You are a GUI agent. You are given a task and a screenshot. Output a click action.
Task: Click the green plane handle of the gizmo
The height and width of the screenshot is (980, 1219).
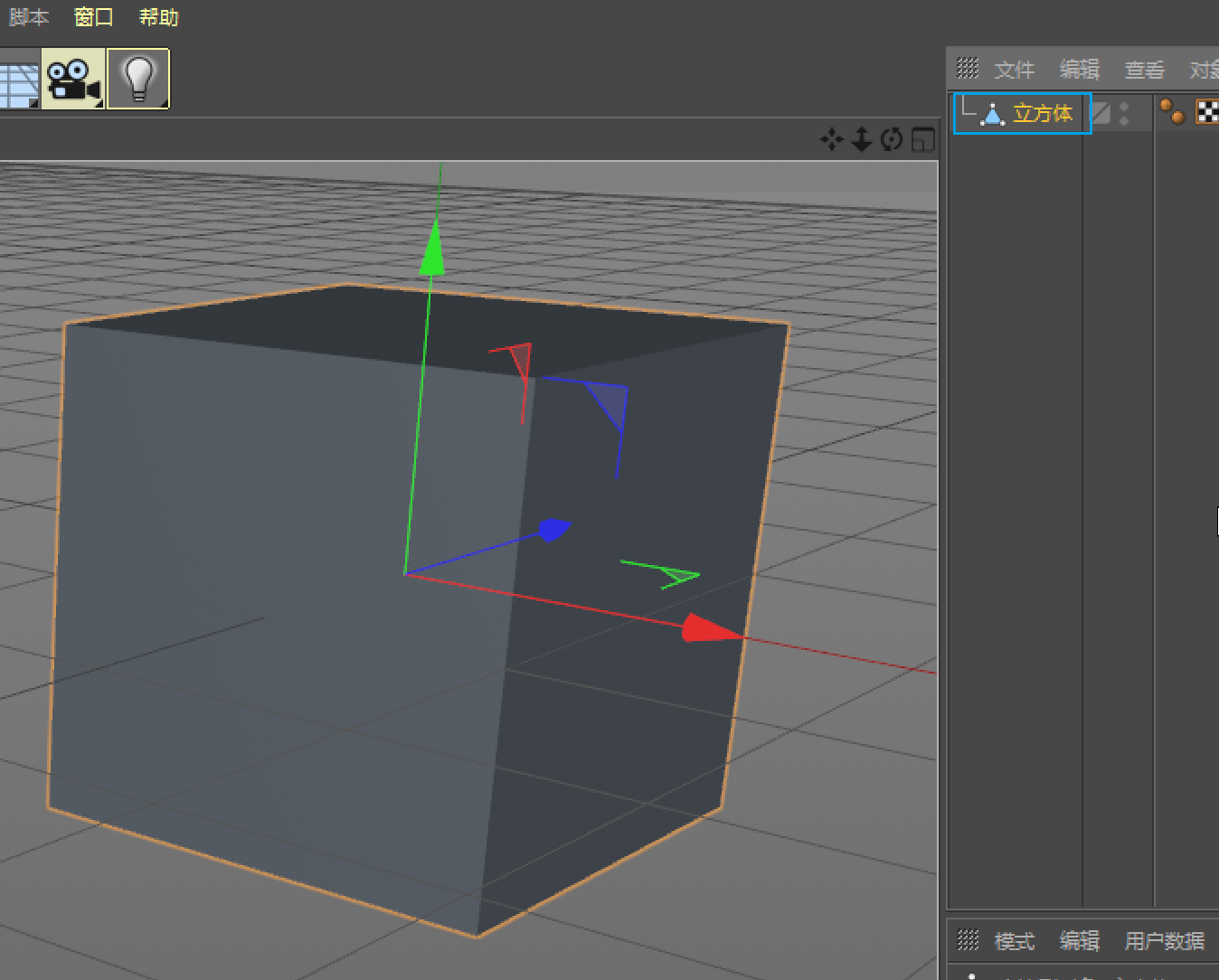click(x=680, y=575)
